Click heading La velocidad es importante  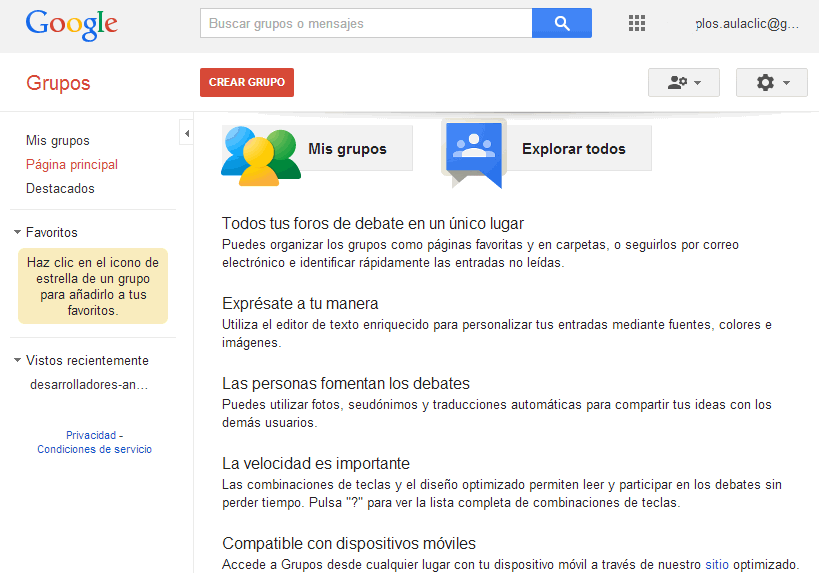pos(315,463)
